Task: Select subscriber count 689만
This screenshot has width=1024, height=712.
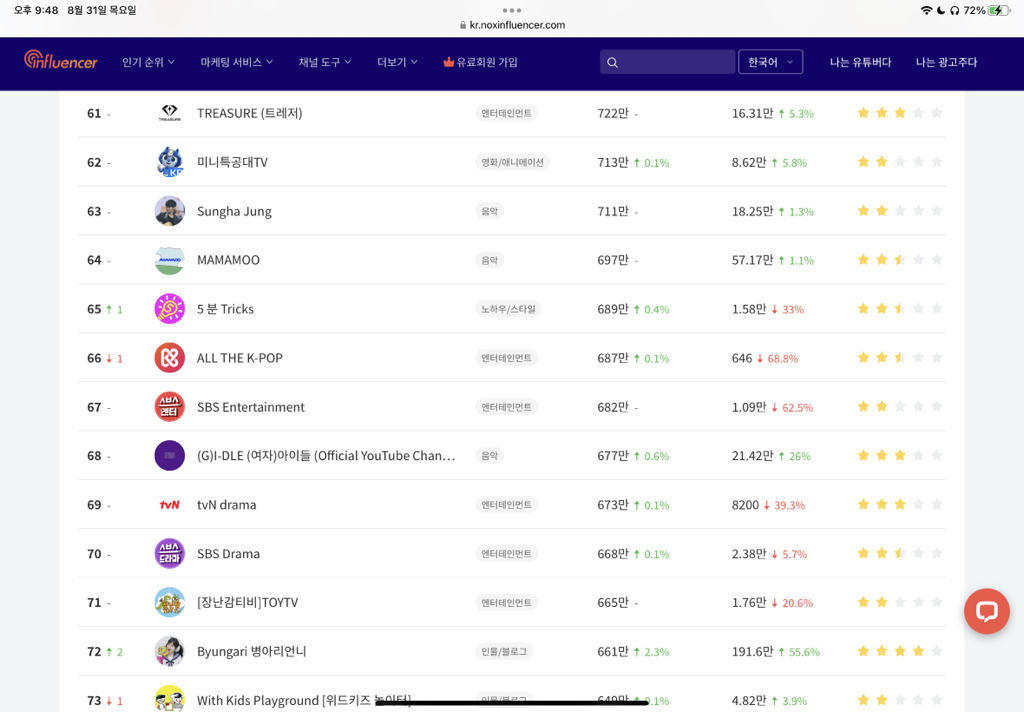Action: click(x=613, y=309)
